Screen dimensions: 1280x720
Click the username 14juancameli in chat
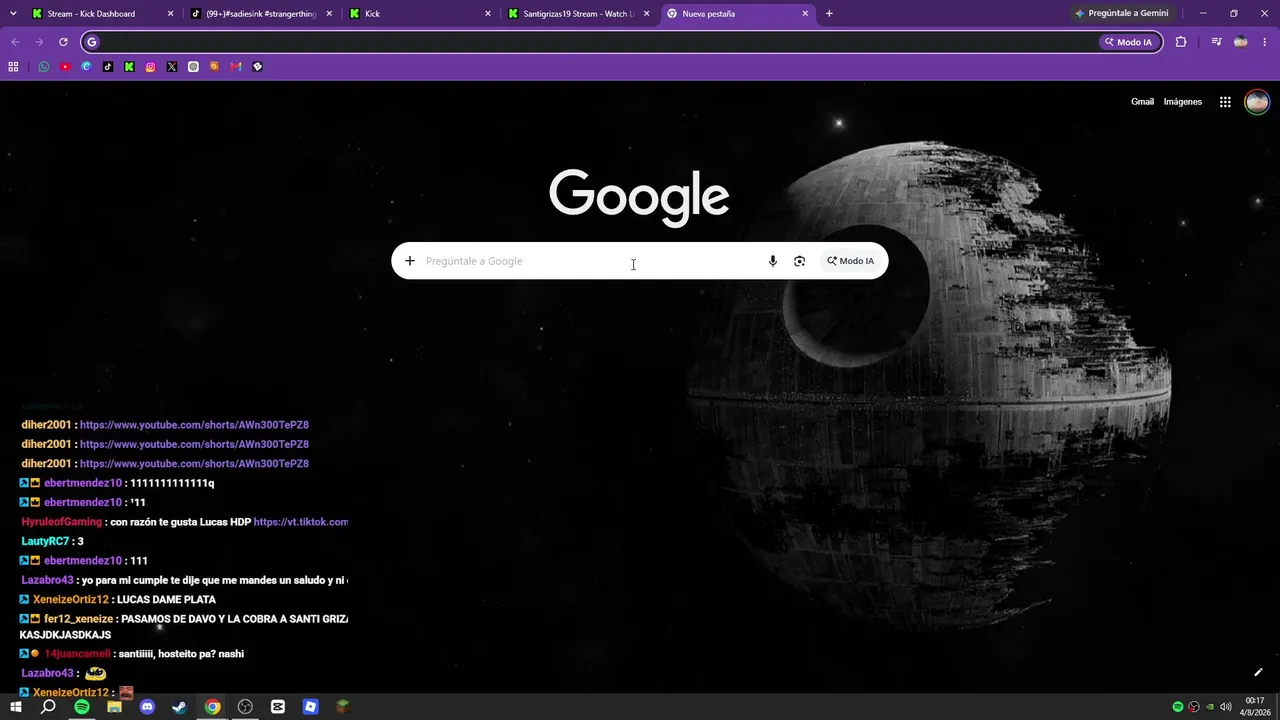coord(77,654)
